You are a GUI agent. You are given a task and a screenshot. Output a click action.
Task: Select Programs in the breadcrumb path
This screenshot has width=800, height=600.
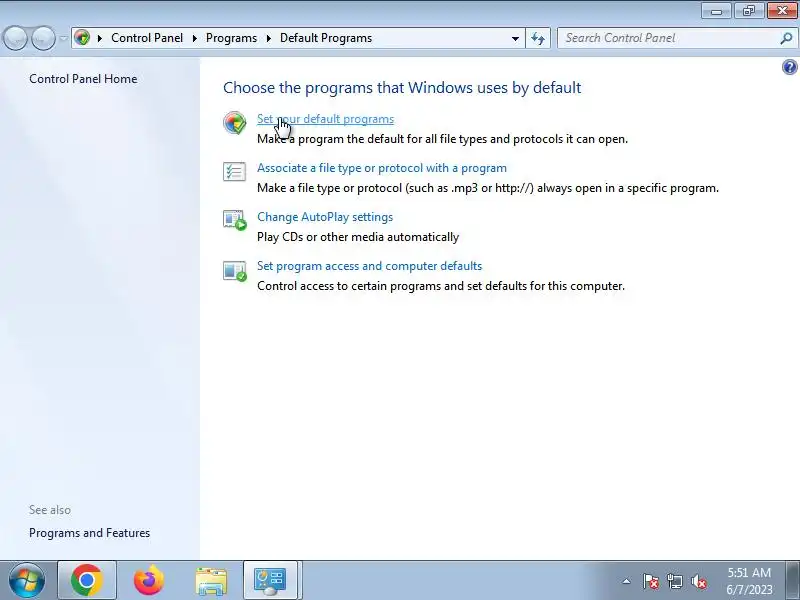click(231, 38)
